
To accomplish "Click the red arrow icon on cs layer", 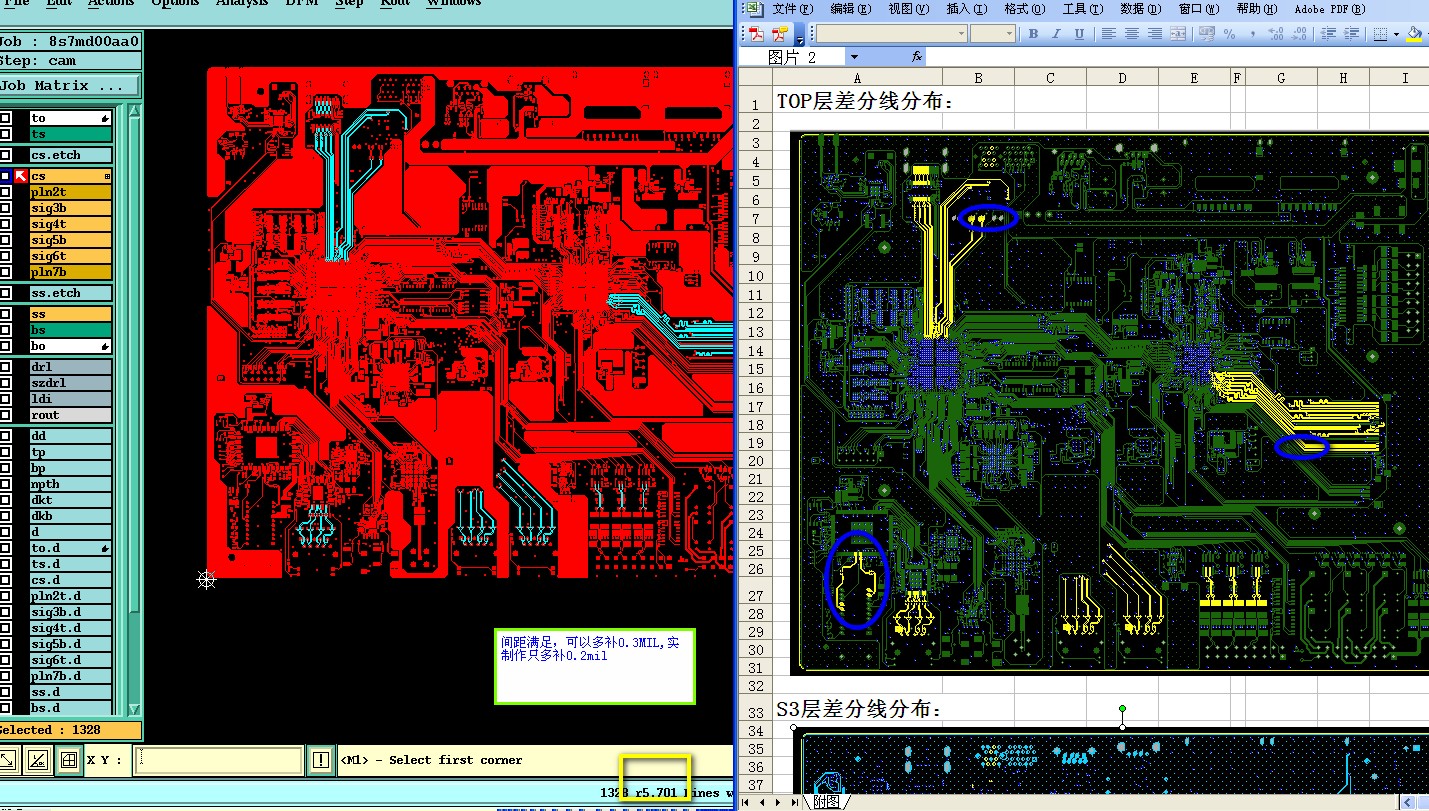I will [20, 176].
